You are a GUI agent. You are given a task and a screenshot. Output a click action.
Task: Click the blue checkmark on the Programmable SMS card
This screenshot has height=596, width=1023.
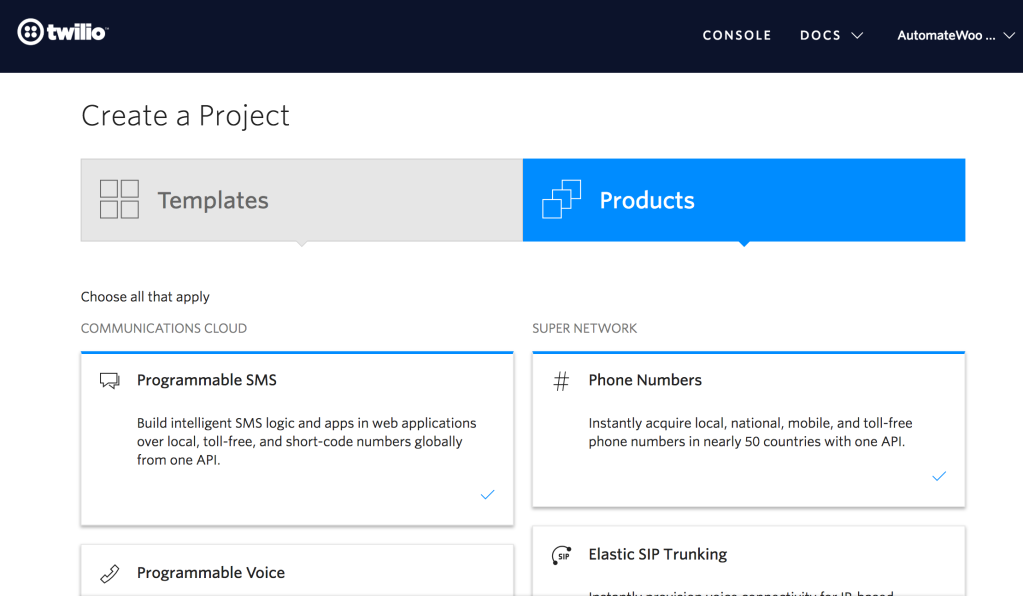(487, 494)
